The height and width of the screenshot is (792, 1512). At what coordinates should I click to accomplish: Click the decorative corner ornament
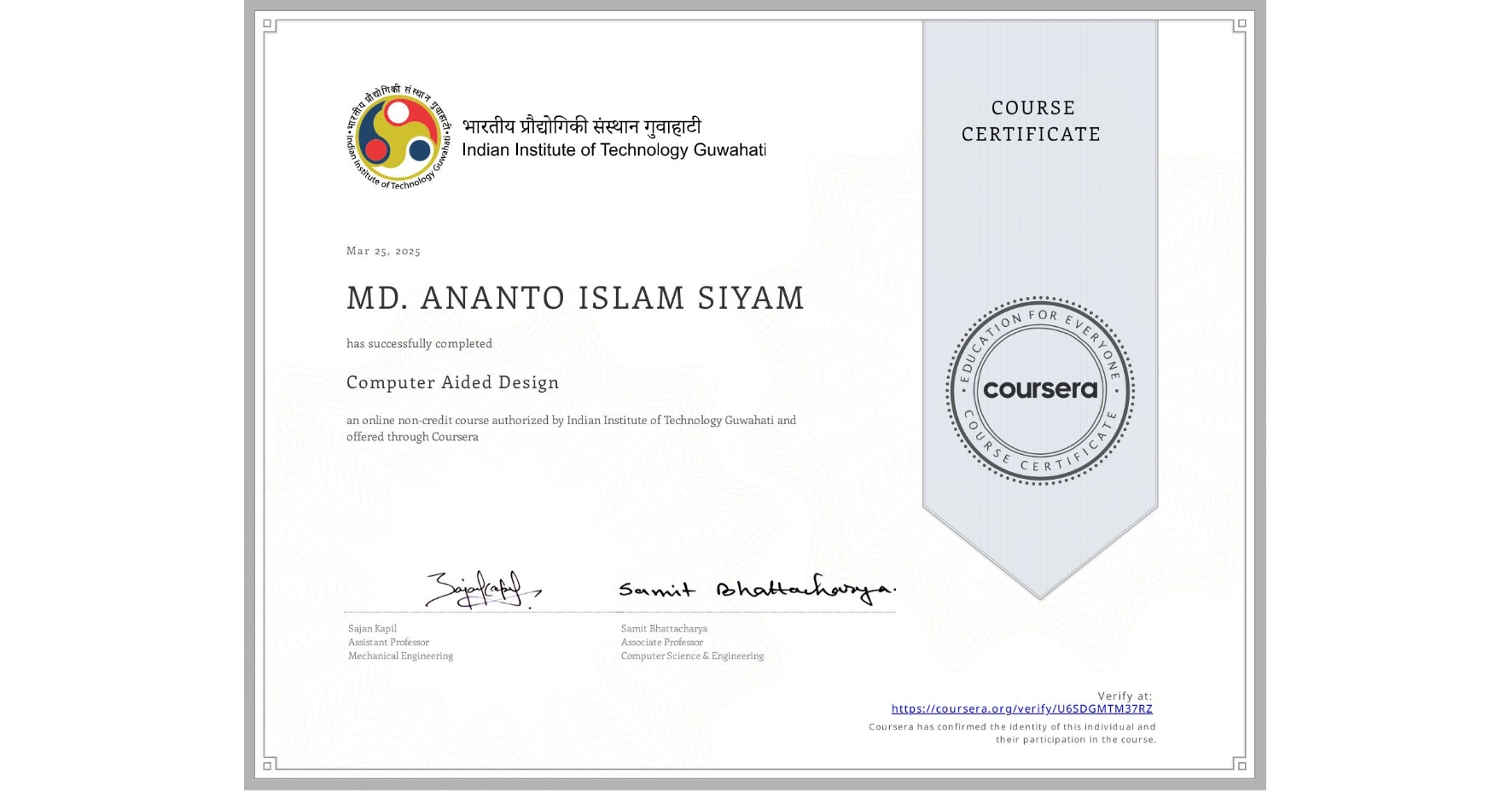coord(271,26)
